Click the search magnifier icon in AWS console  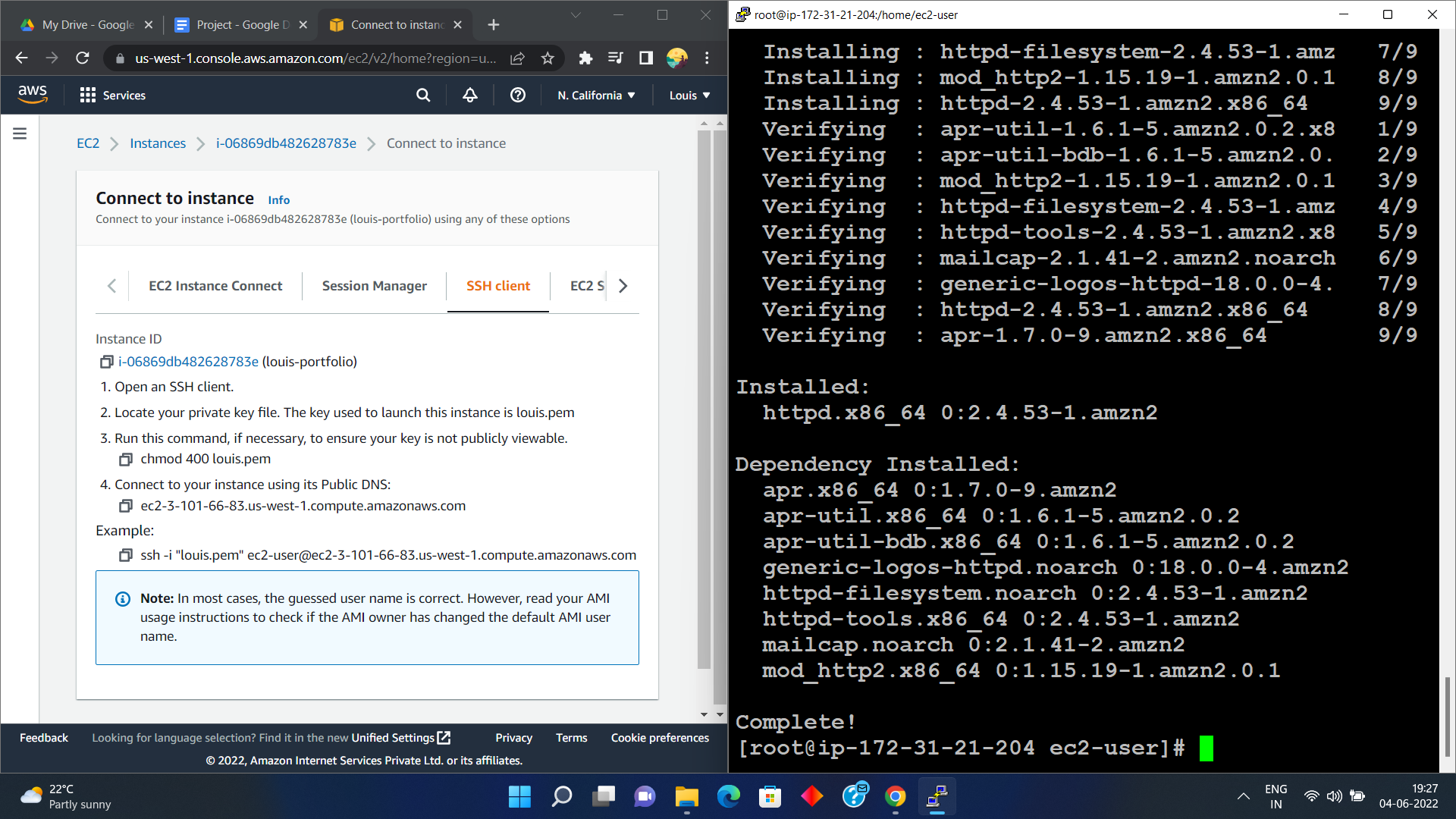[422, 94]
